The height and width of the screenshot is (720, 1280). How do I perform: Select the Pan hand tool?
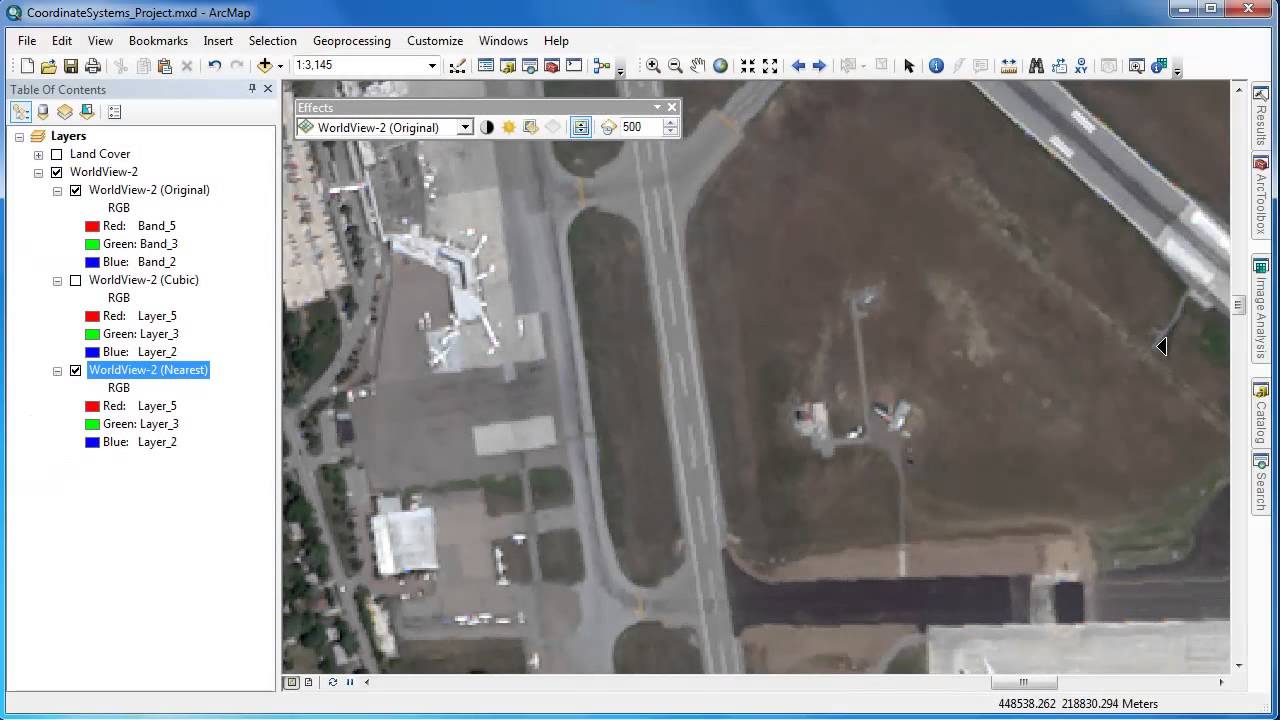[698, 66]
